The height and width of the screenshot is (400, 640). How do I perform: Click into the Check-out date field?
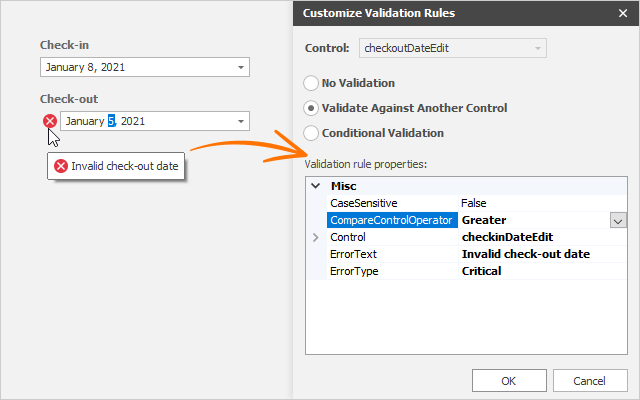point(146,122)
